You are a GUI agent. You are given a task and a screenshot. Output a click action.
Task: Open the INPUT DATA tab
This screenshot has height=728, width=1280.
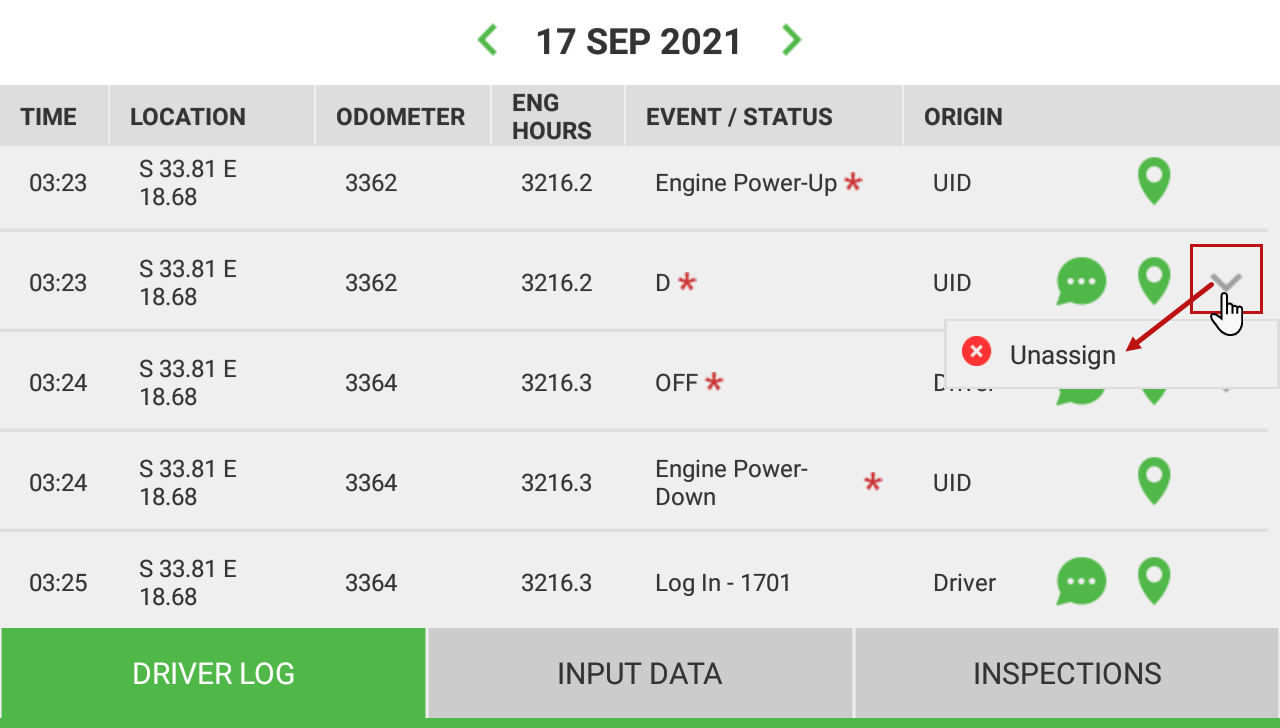pyautogui.click(x=640, y=673)
